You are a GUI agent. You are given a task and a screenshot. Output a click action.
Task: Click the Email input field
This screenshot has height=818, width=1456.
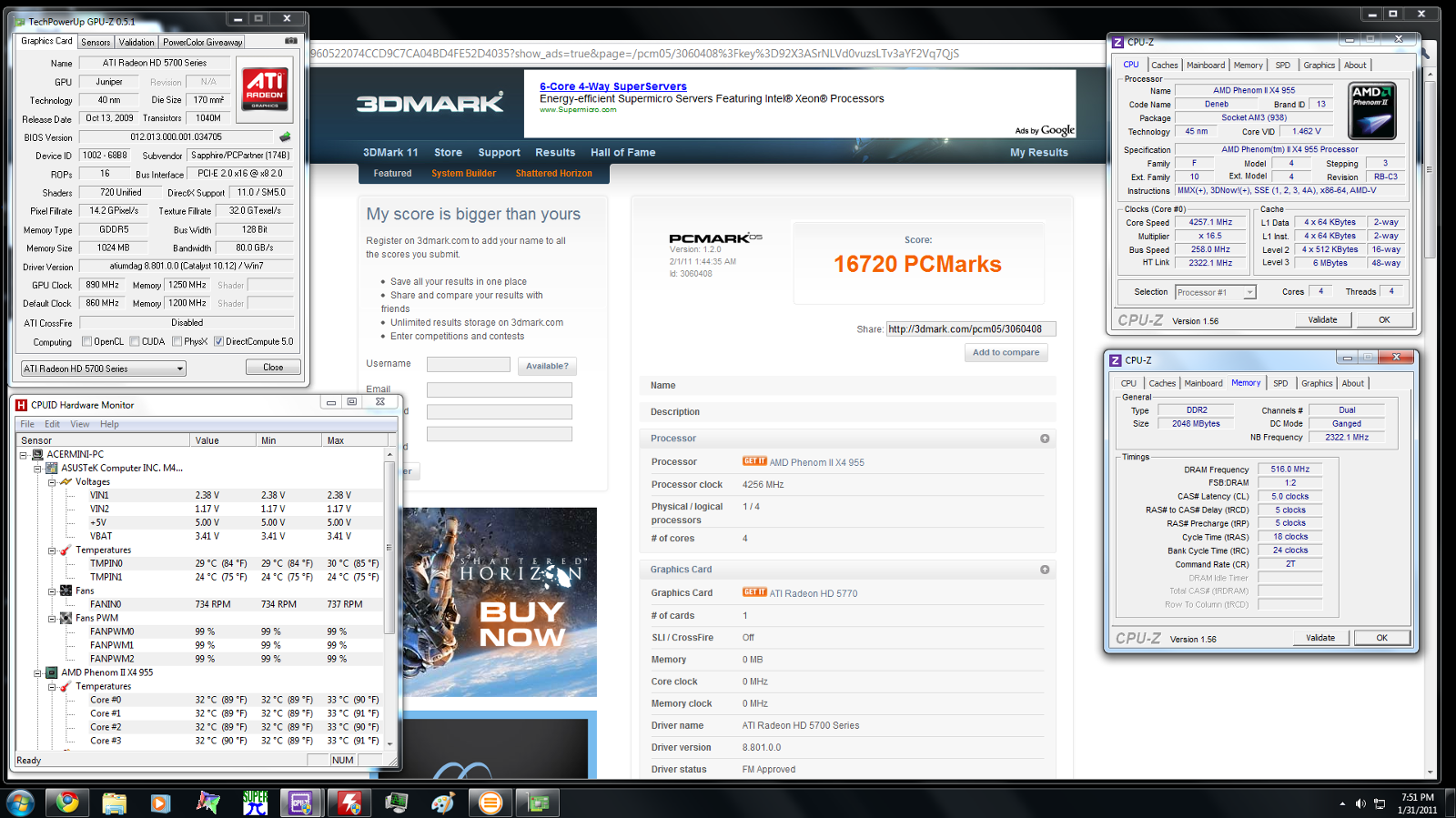click(500, 389)
